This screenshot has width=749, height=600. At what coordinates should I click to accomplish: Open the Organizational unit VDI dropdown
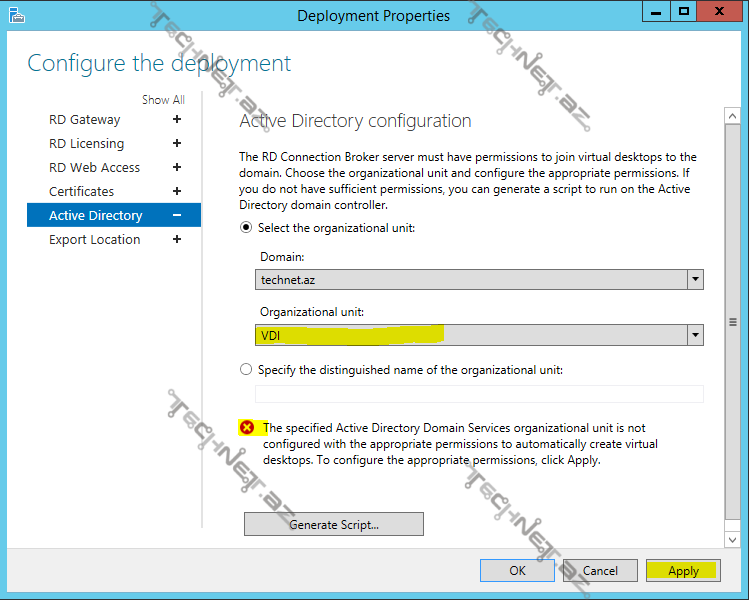tap(695, 336)
